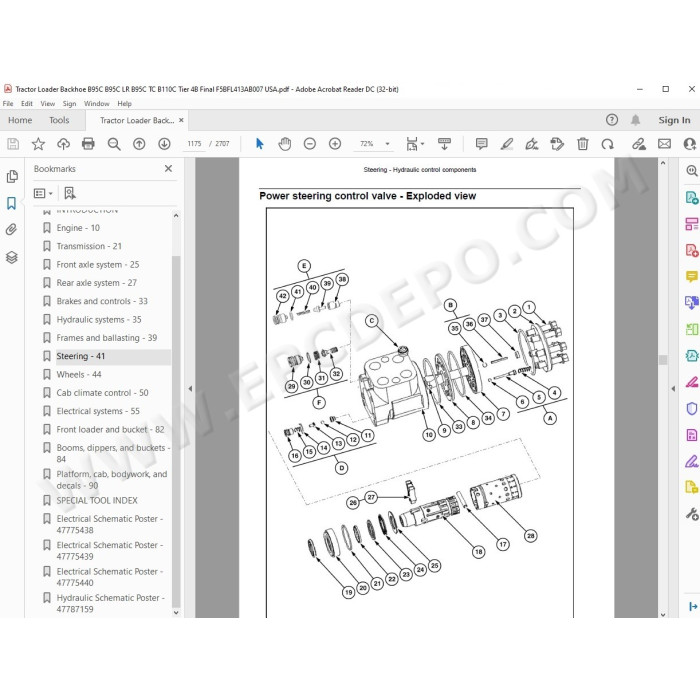Image resolution: width=700 pixels, height=700 pixels.
Task: Print the document with the printer icon
Action: [88, 144]
